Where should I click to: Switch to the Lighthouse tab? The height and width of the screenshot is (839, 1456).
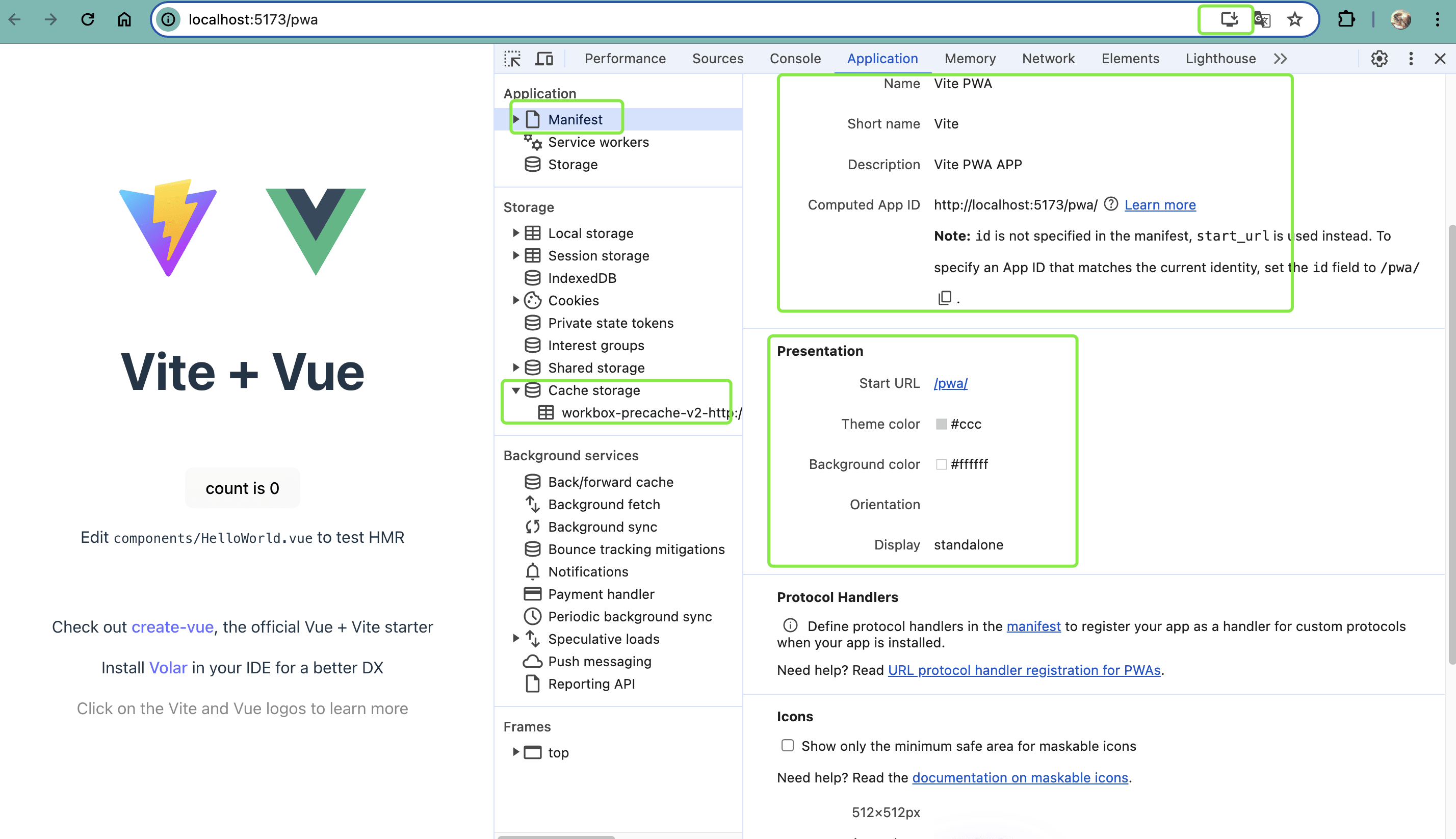pyautogui.click(x=1221, y=59)
